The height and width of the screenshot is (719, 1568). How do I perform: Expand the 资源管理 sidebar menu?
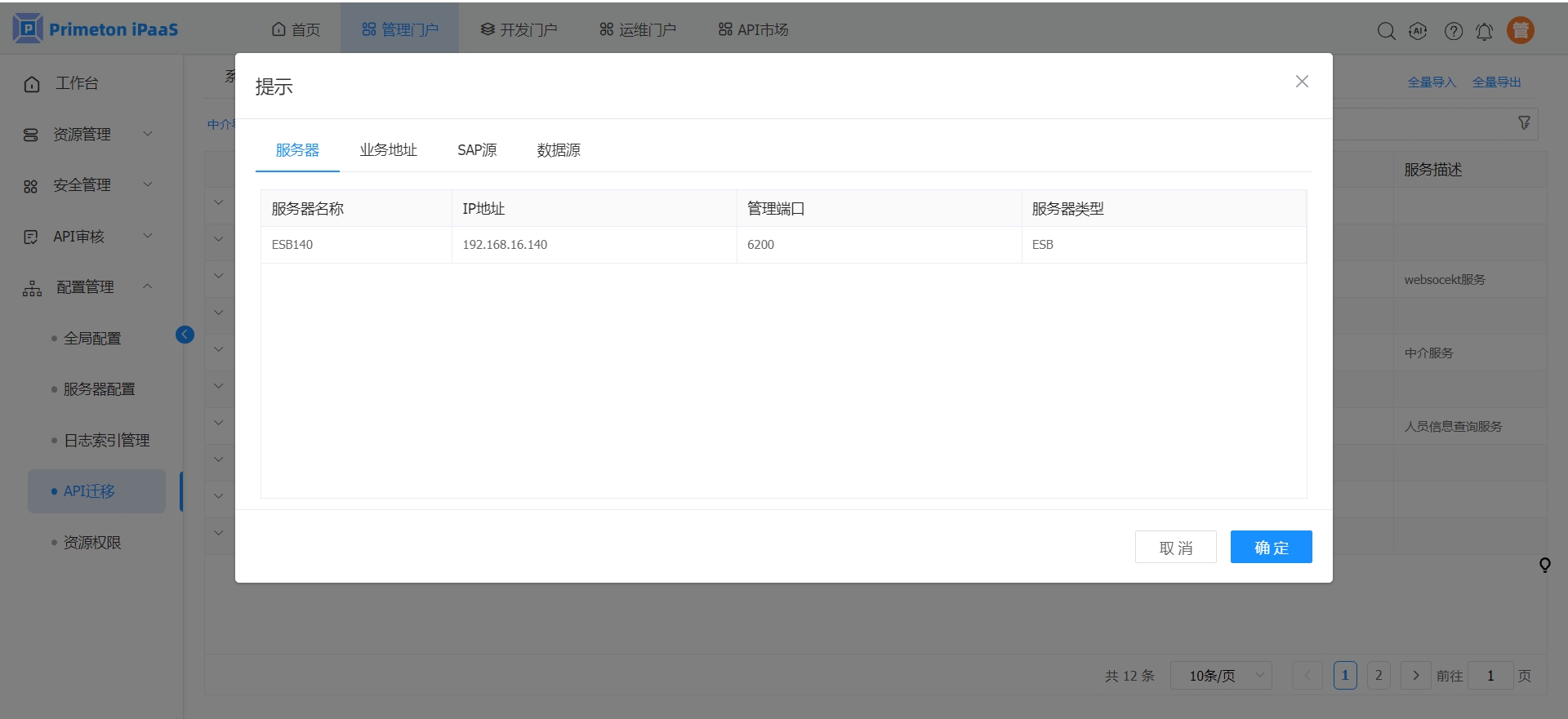point(88,134)
